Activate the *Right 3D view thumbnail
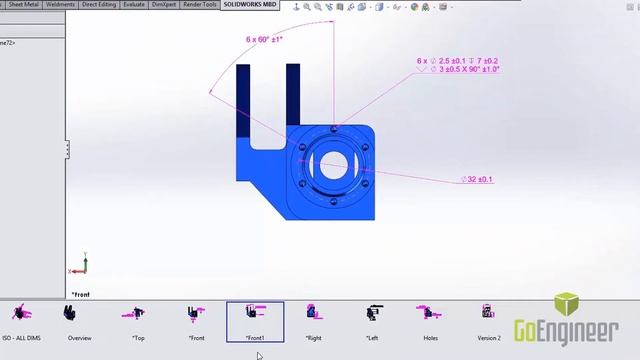The width and height of the screenshot is (640, 360). [x=313, y=322]
